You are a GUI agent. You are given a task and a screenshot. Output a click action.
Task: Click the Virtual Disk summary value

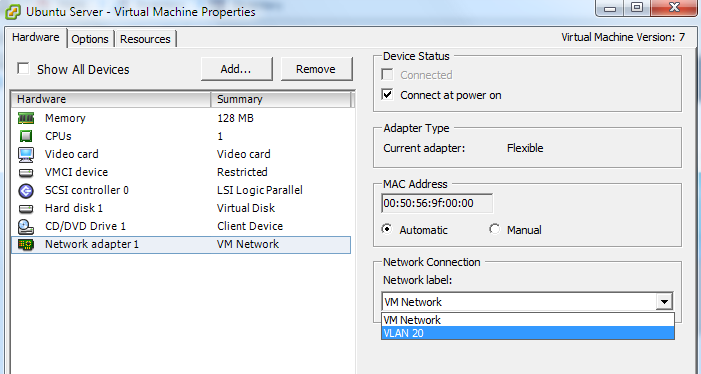246,208
